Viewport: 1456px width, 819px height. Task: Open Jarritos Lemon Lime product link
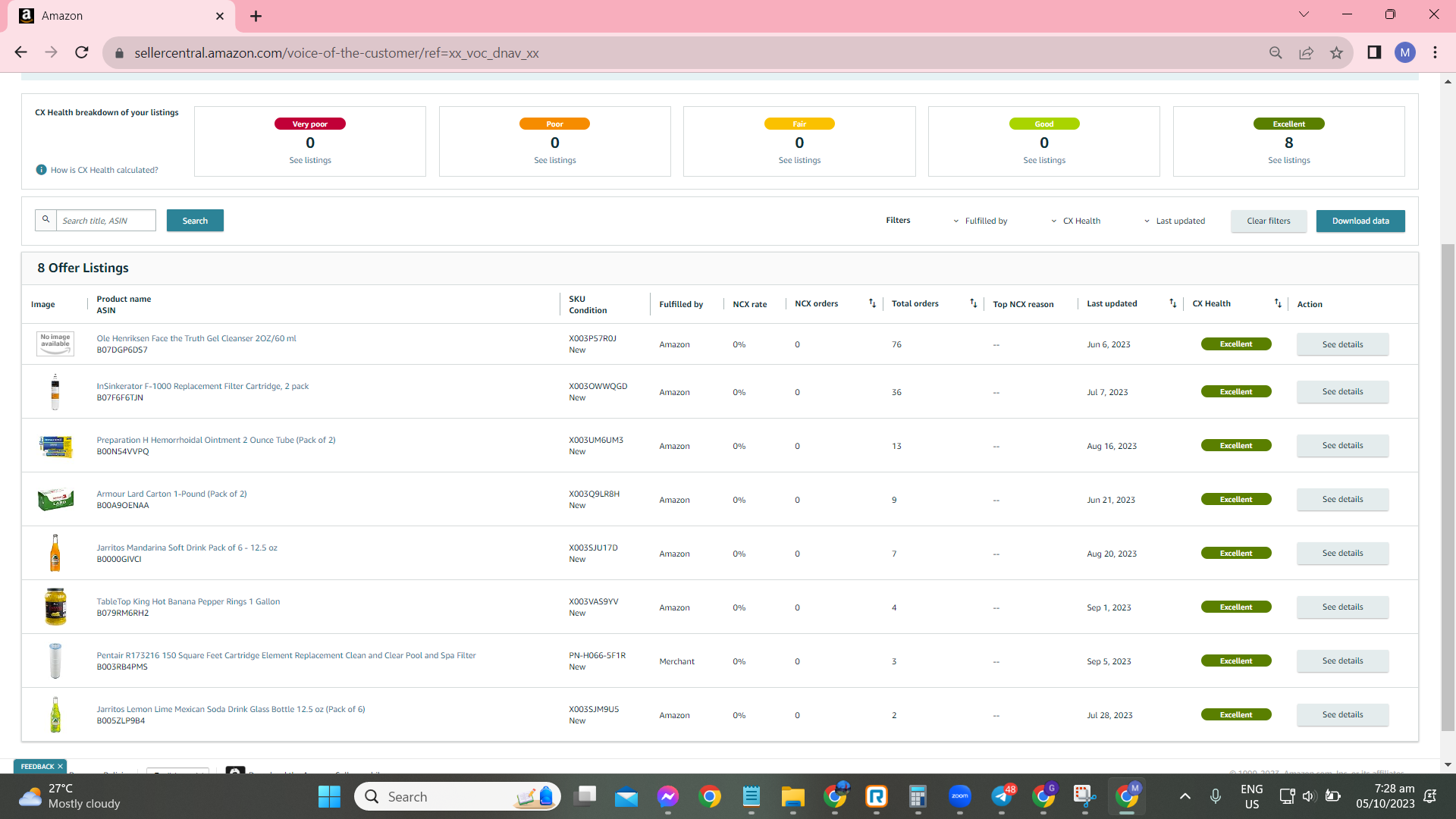[x=231, y=709]
